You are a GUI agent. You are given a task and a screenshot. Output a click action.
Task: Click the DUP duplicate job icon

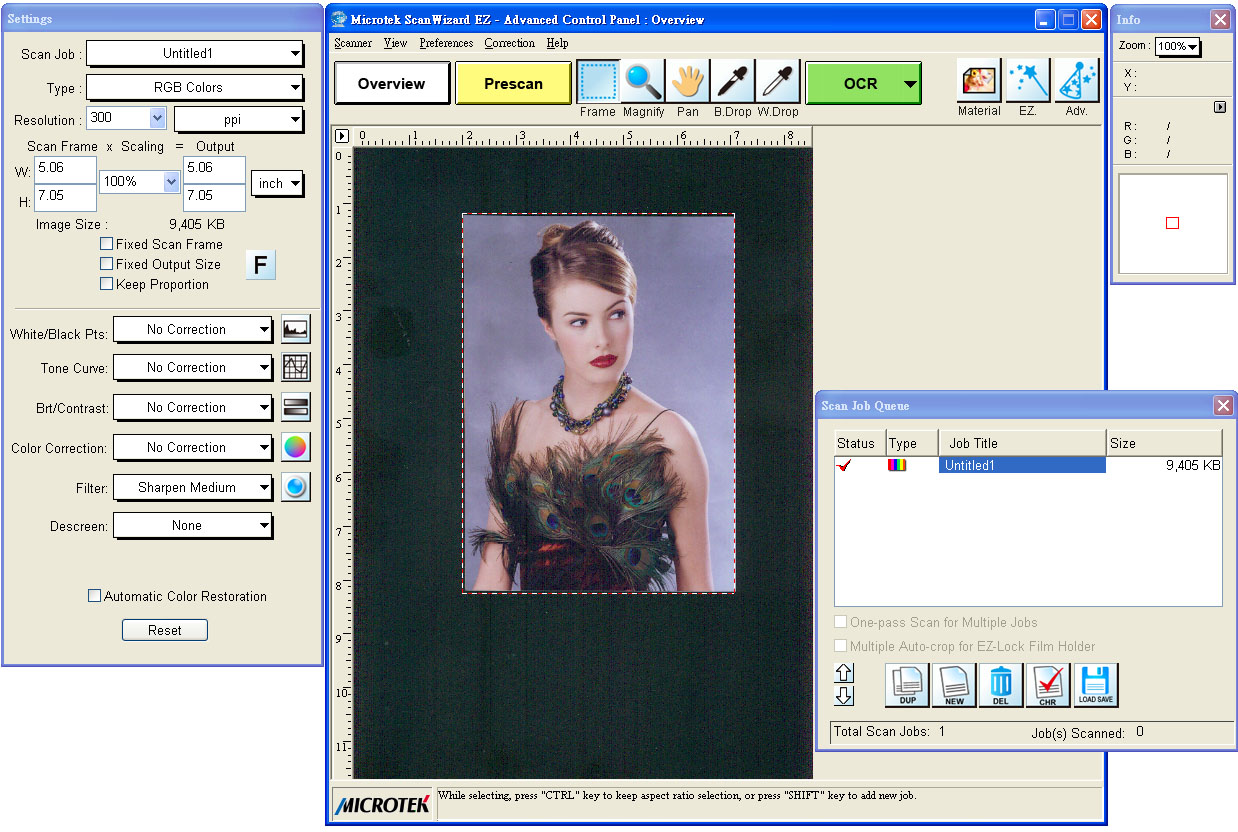point(907,685)
